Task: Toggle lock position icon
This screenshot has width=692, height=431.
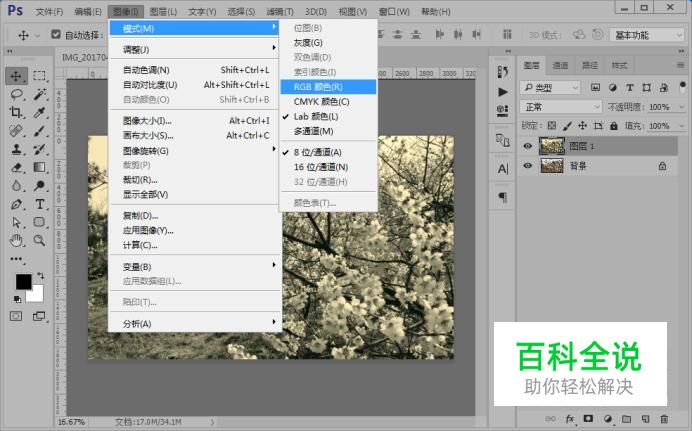Action: pos(583,126)
